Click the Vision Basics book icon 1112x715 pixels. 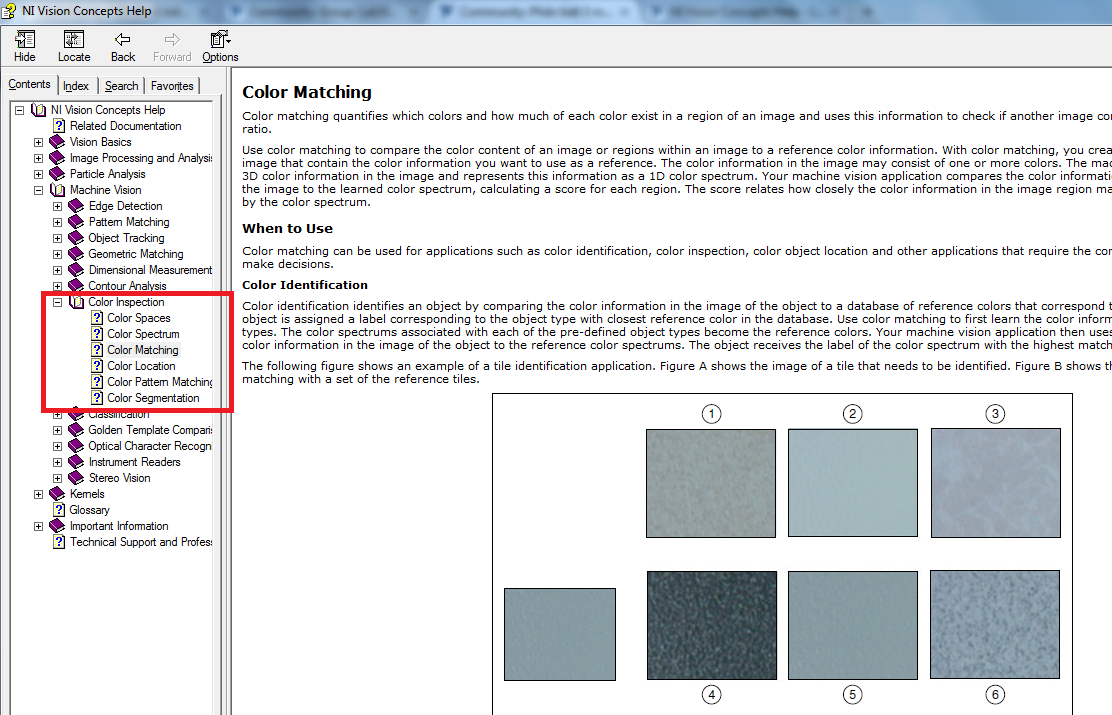pyautogui.click(x=57, y=142)
